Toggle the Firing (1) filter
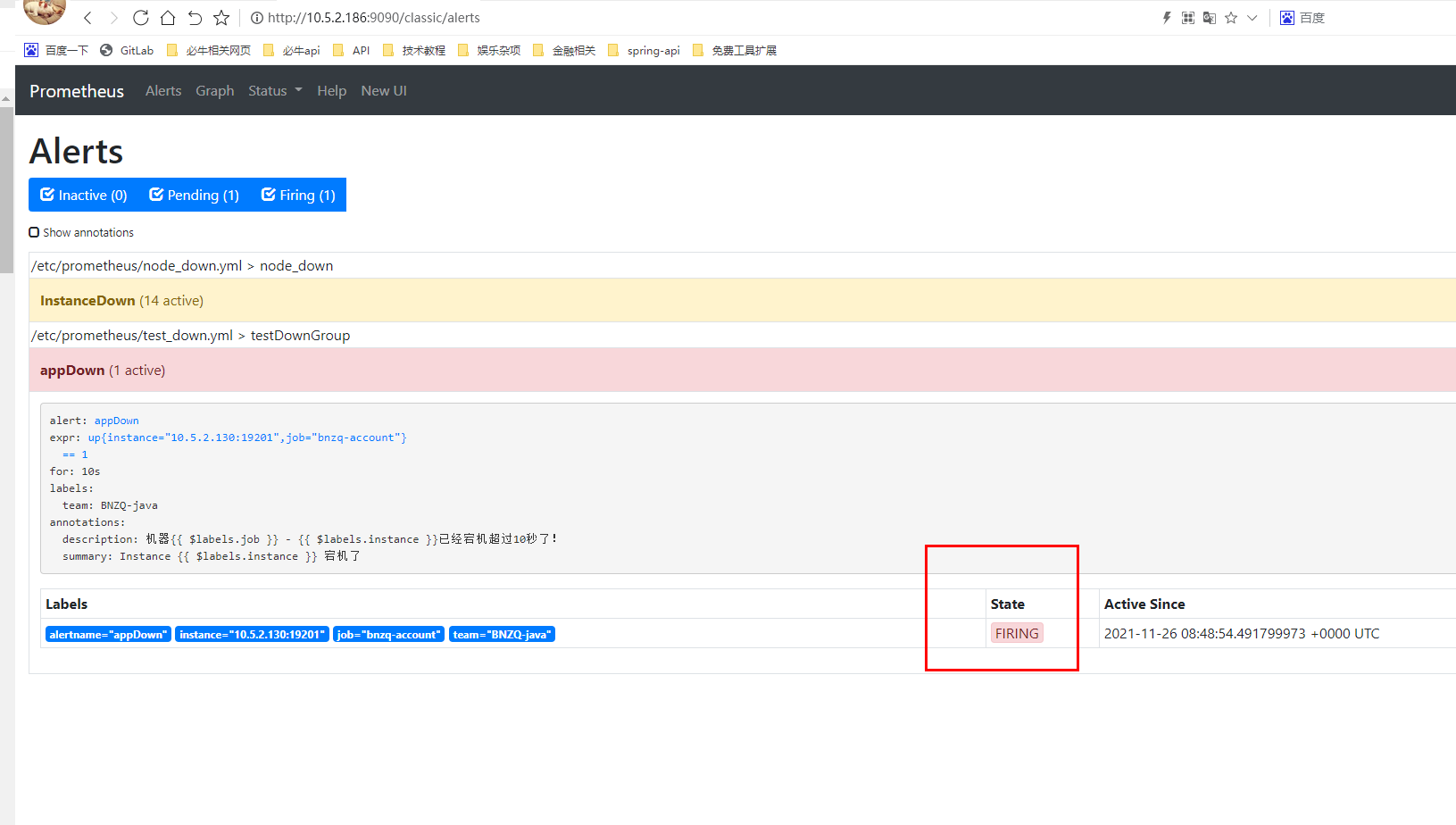 click(298, 195)
